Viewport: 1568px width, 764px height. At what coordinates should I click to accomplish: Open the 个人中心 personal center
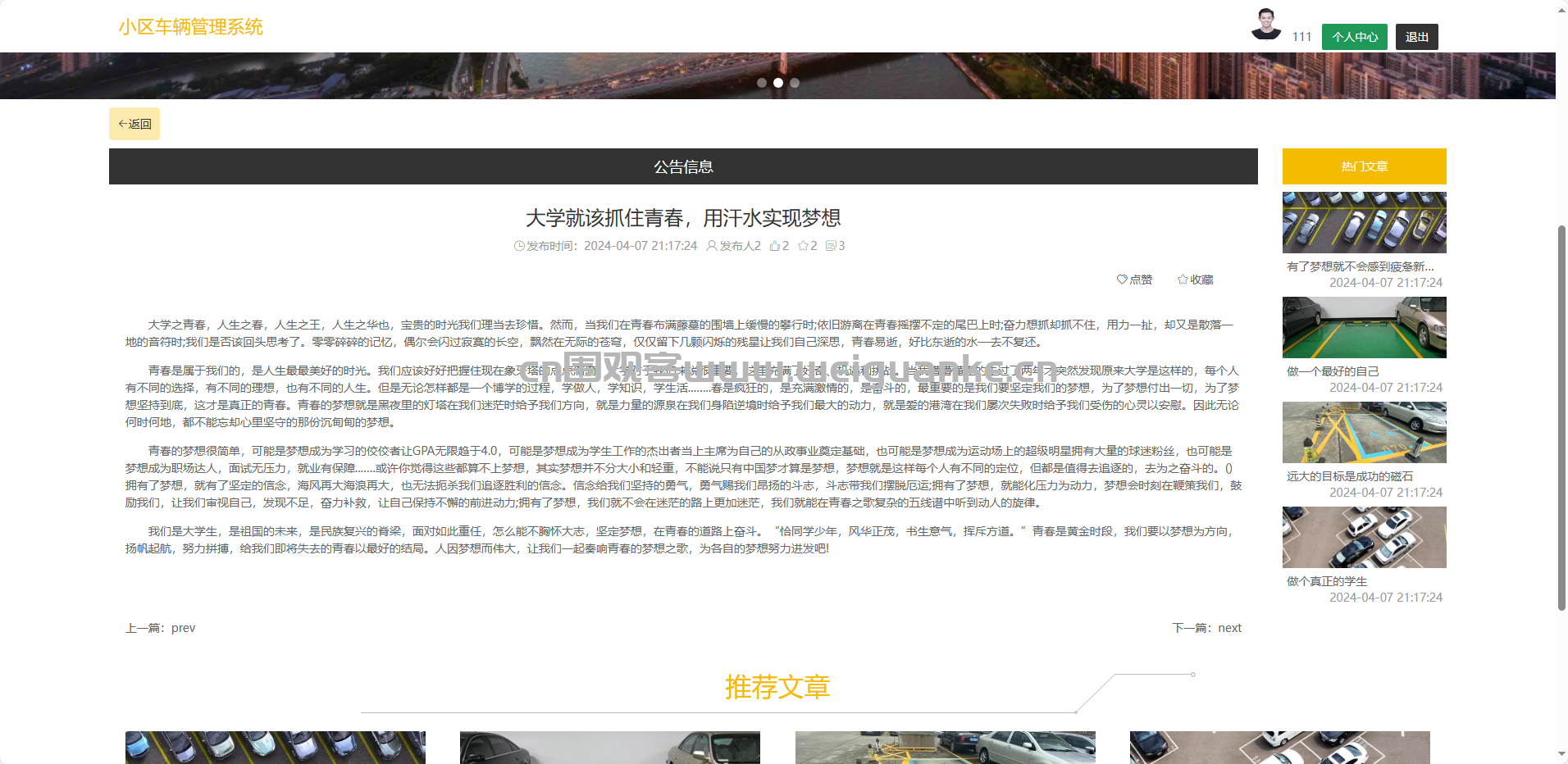(1354, 37)
